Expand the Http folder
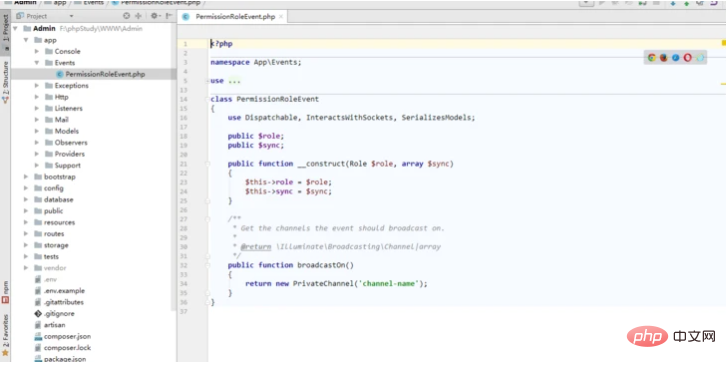 pyautogui.click(x=37, y=97)
